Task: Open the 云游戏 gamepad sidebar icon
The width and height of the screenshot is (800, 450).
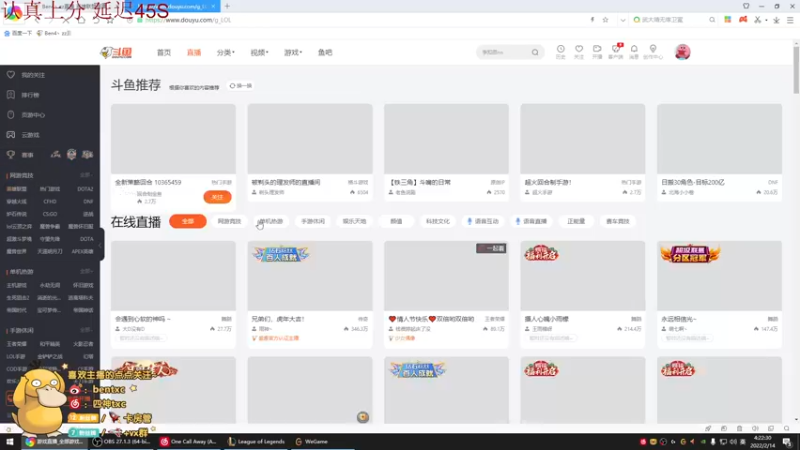Action: (x=11, y=135)
